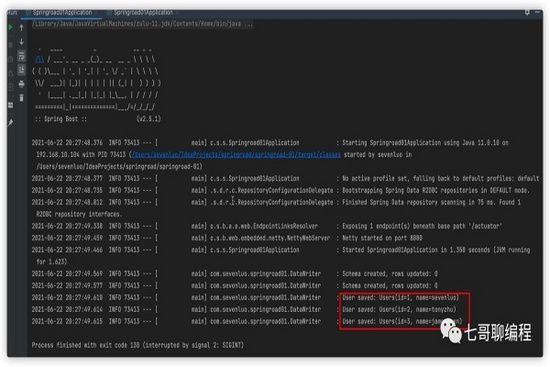
Task: Click the 'Process finished with exit code 130' line
Action: click(138, 345)
